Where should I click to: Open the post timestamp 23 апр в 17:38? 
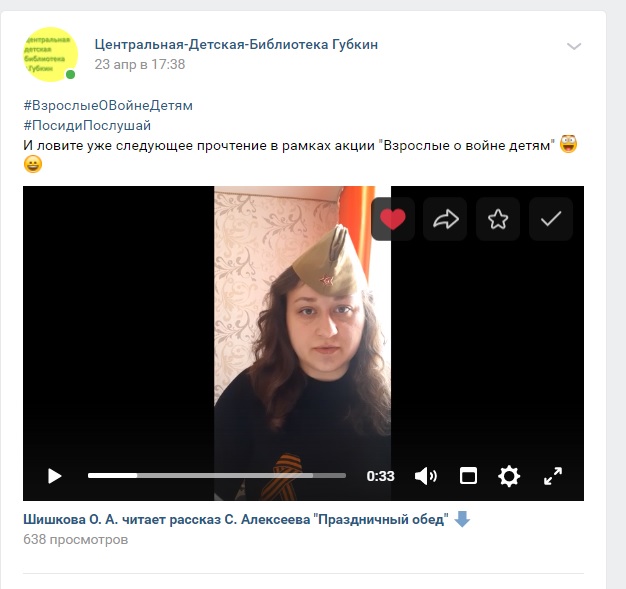[140, 64]
